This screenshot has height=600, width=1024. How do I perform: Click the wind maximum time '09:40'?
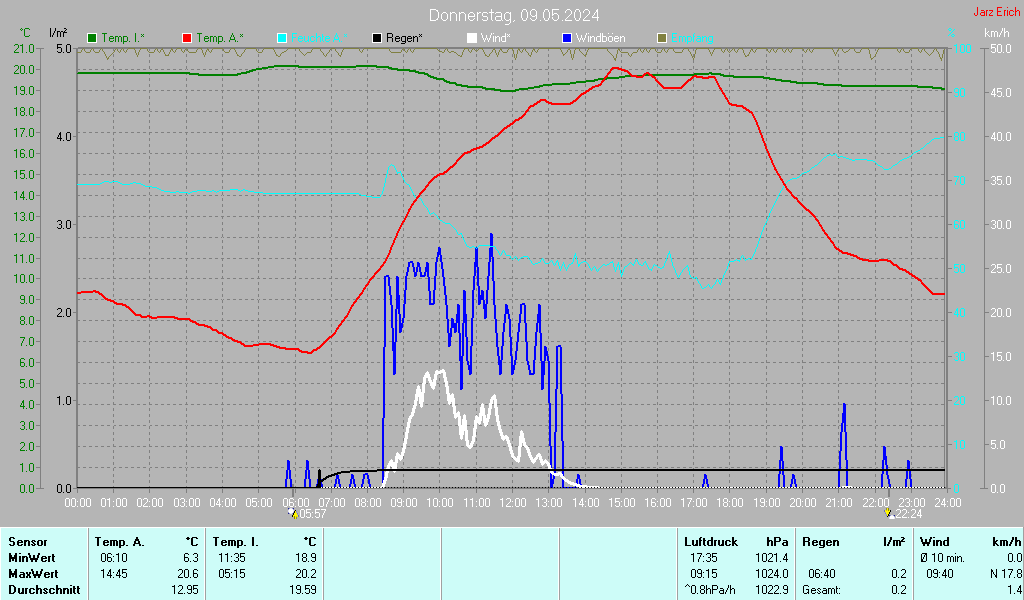pyautogui.click(x=940, y=574)
